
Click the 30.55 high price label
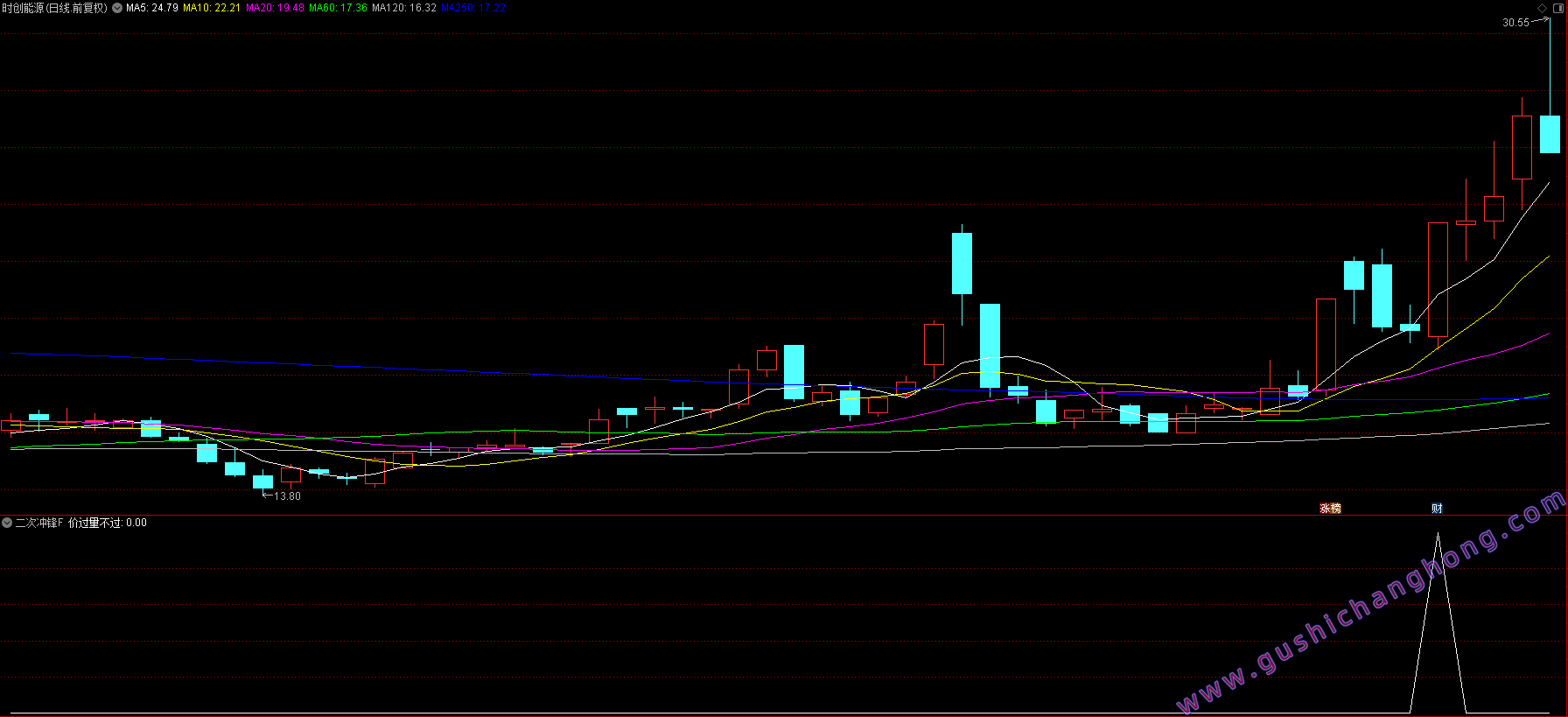pyautogui.click(x=1515, y=23)
